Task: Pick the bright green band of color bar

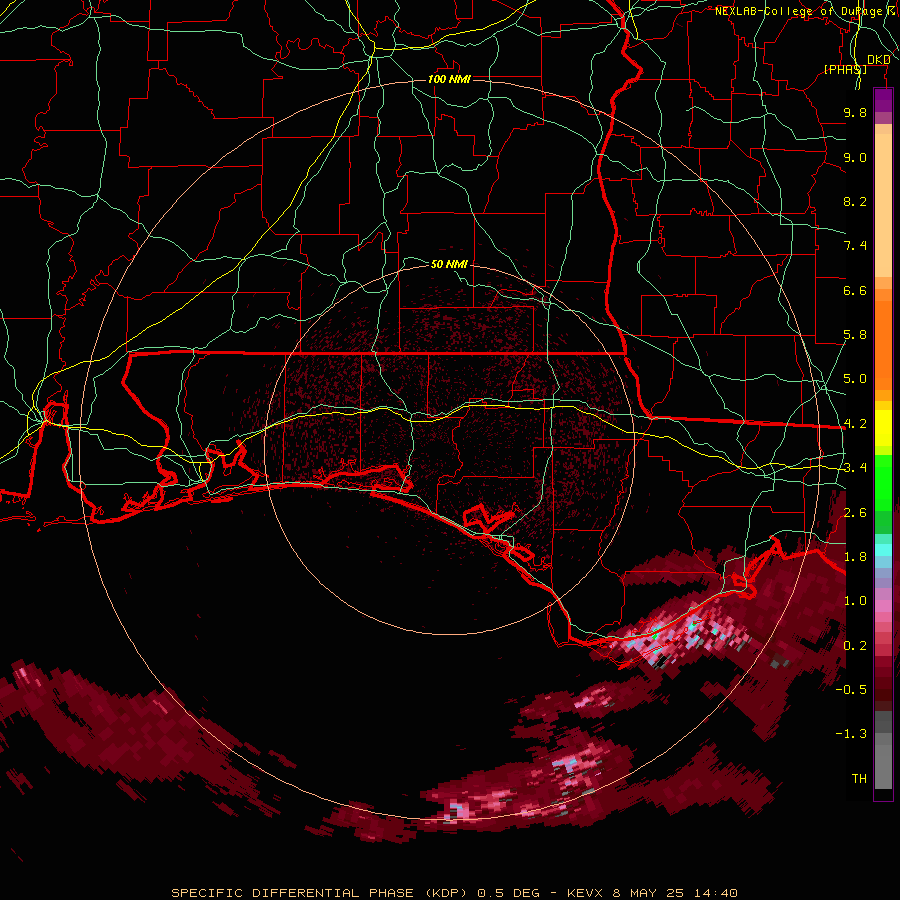Action: [x=883, y=483]
